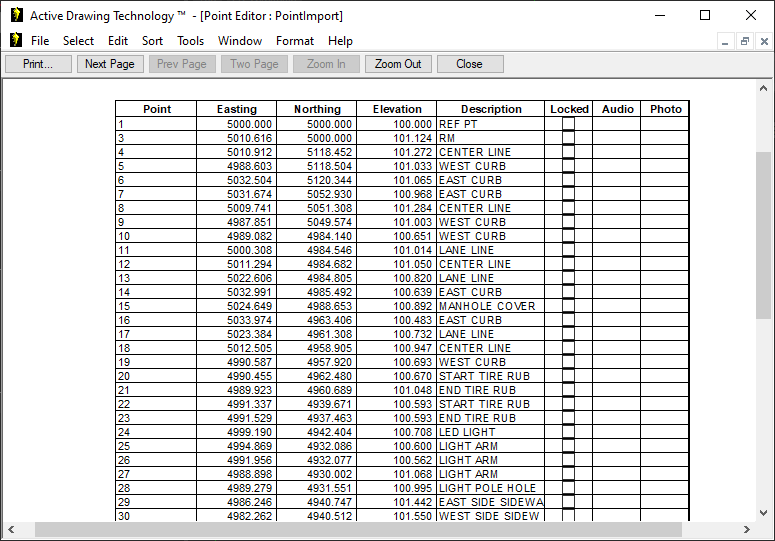Close the print preview
The image size is (775, 541).
(469, 64)
